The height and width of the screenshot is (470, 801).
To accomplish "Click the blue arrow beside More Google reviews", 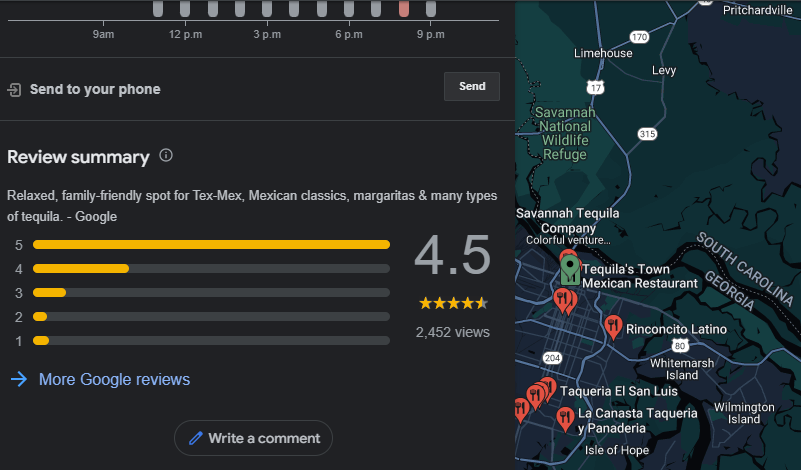I will coord(19,379).
